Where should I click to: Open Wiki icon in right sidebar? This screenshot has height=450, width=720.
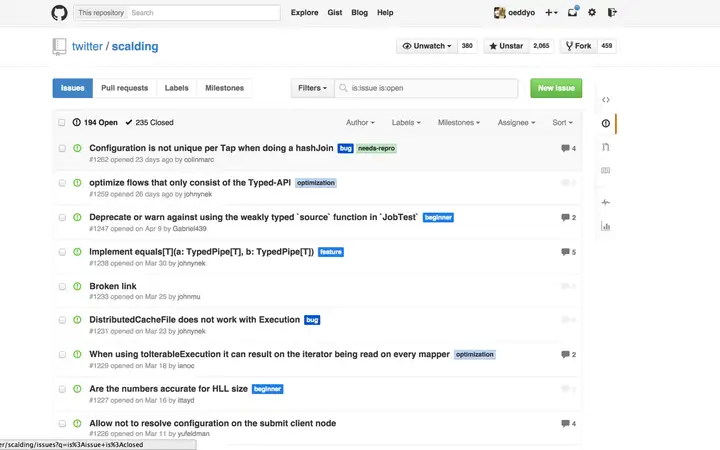(x=606, y=170)
